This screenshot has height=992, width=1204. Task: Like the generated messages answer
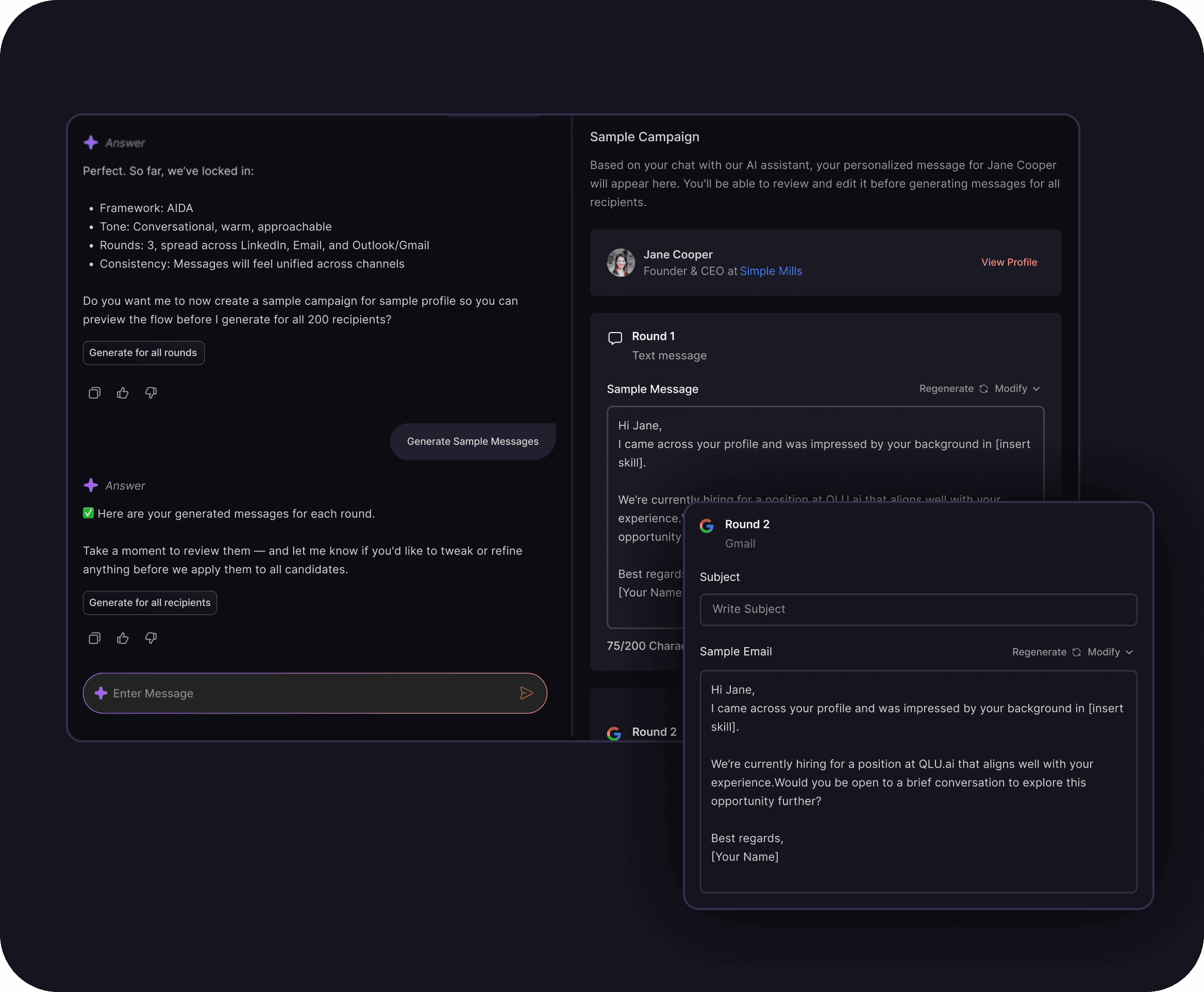coord(123,638)
